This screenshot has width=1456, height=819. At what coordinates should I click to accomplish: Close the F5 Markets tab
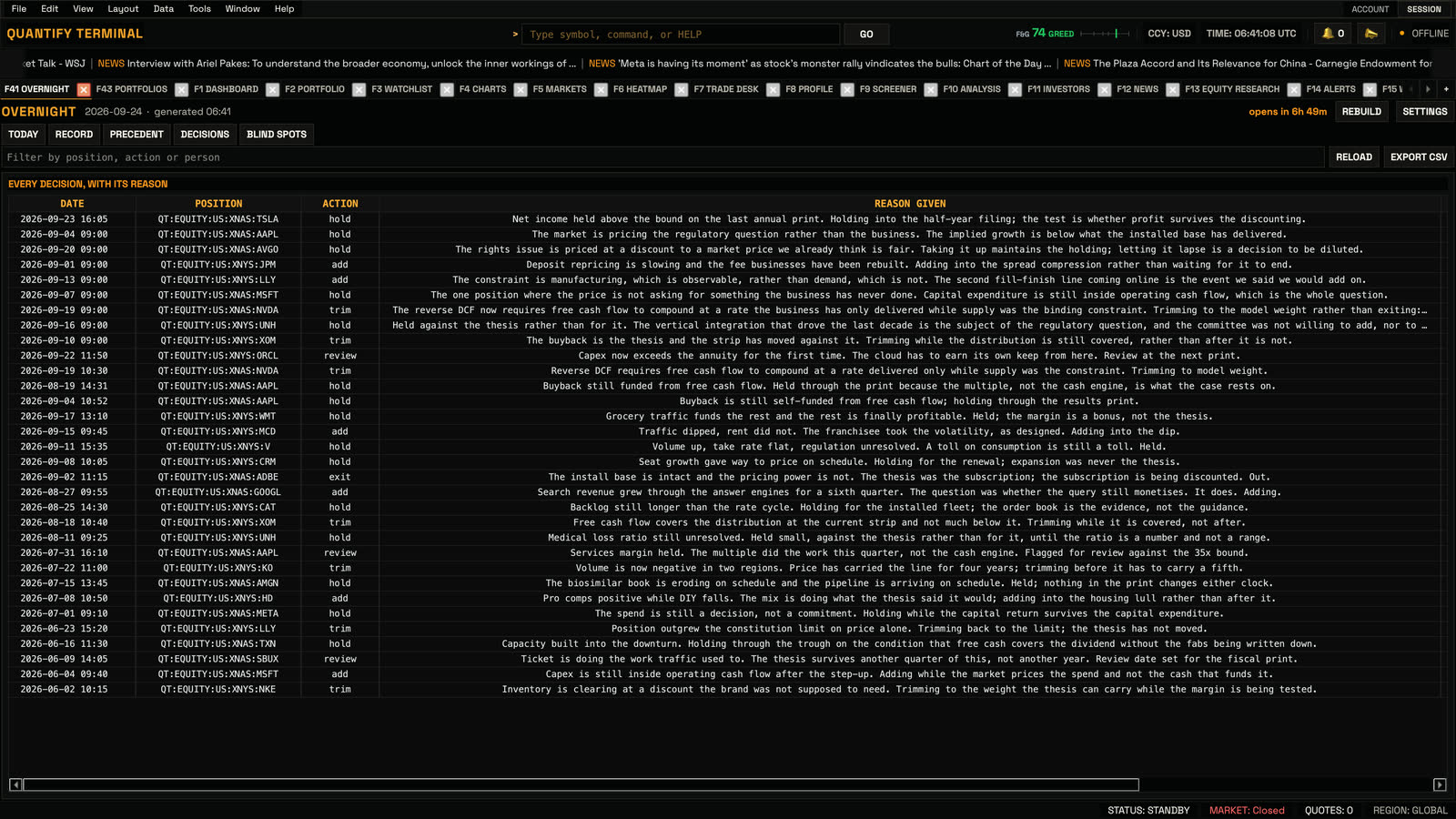(601, 89)
